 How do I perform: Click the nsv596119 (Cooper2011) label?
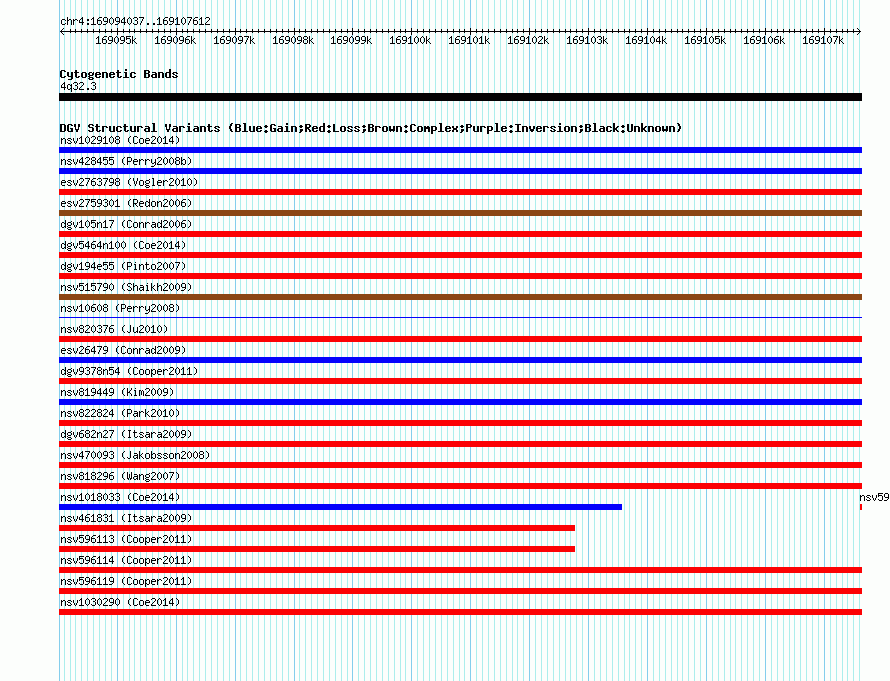126,581
